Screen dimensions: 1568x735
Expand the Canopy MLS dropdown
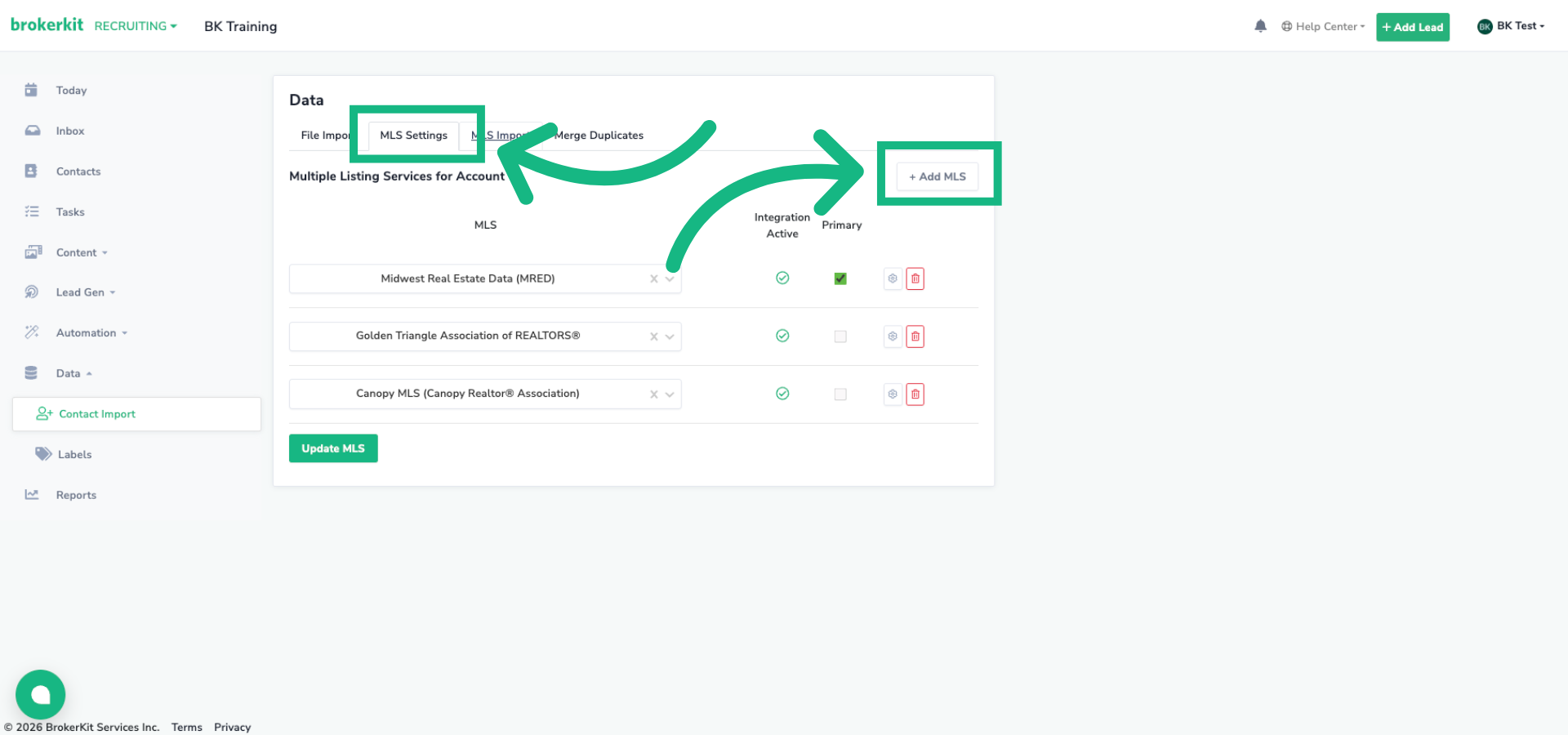(x=670, y=394)
